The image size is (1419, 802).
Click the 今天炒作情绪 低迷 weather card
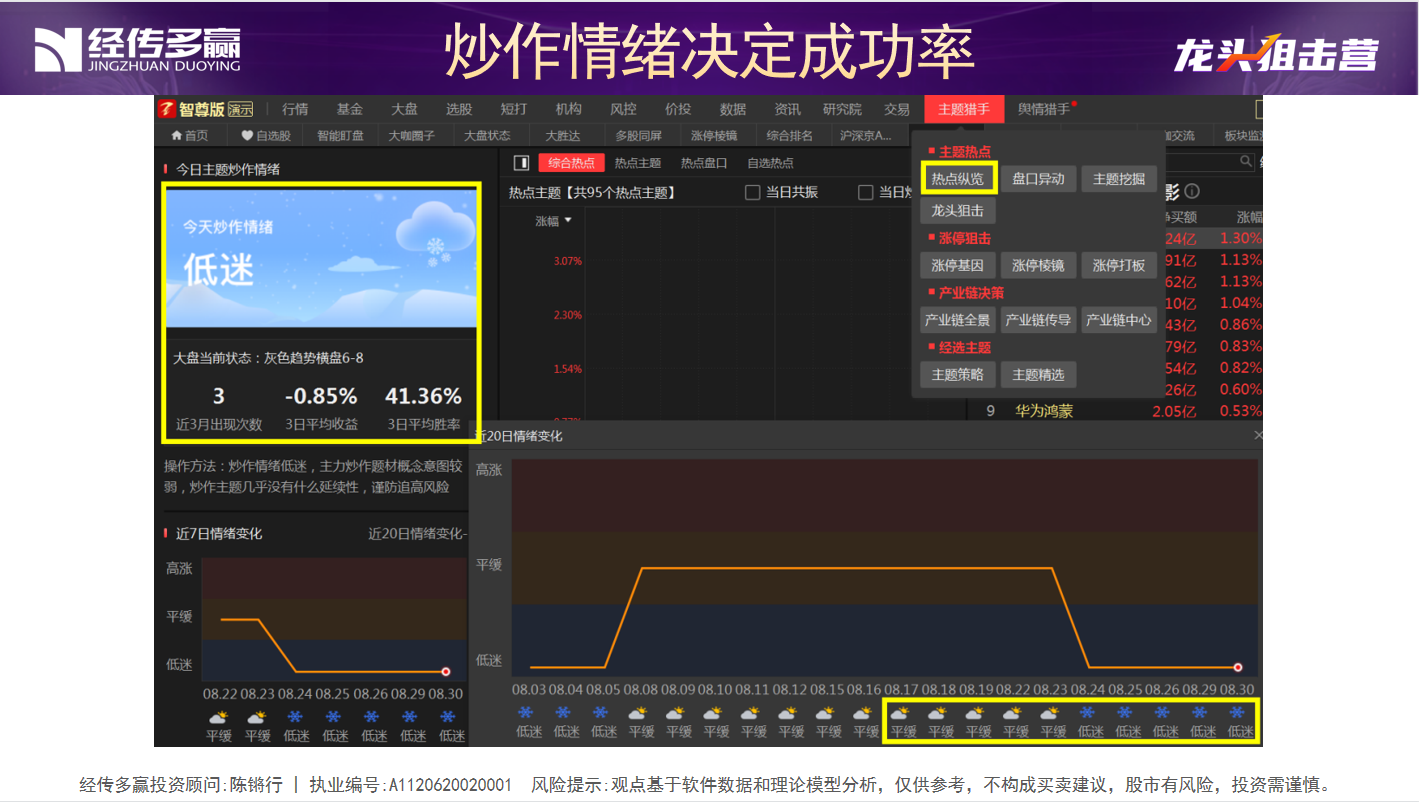[x=321, y=257]
